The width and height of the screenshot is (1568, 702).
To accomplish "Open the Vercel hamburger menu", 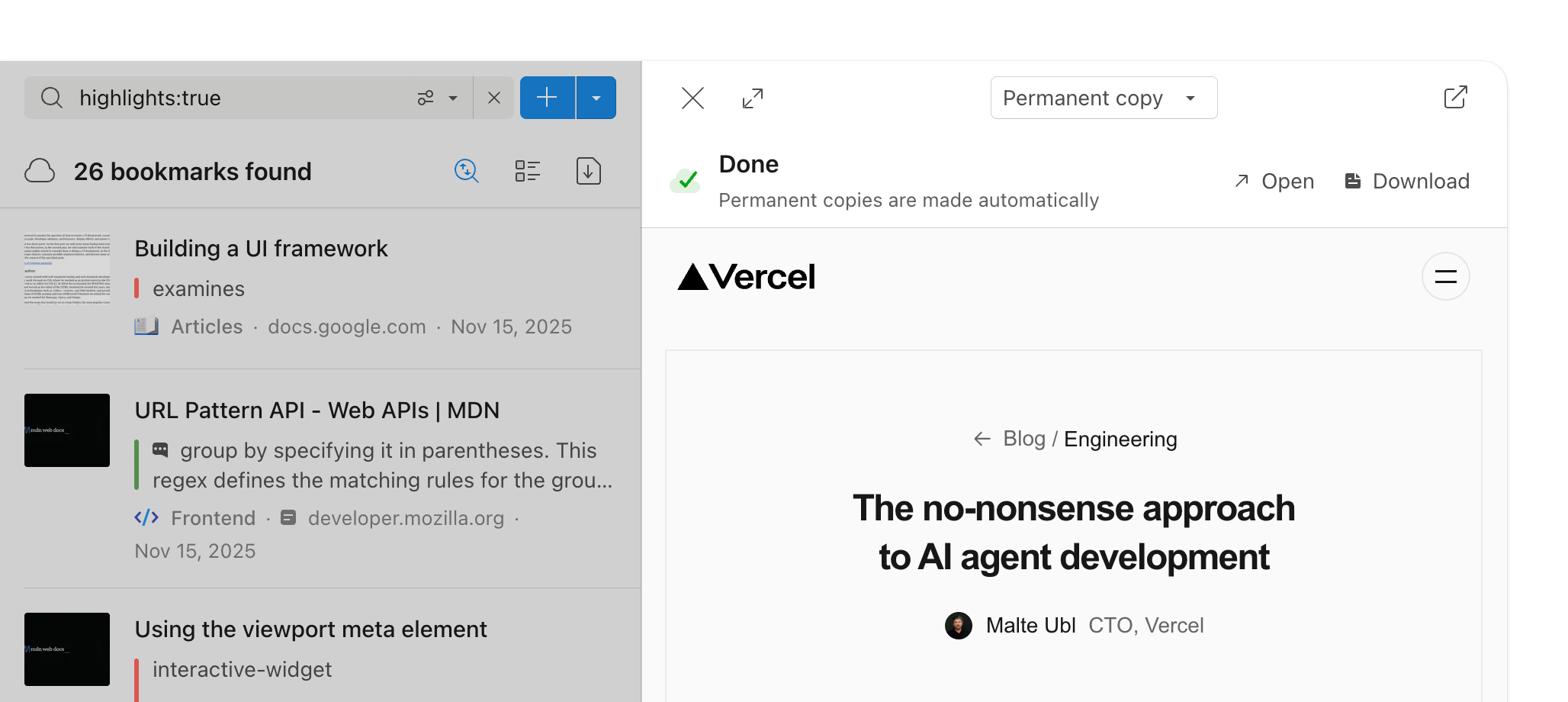I will [x=1446, y=276].
